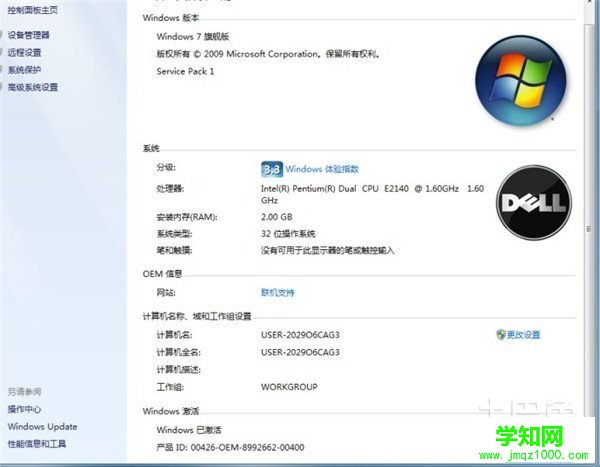
Task: Open 联机支持 website link
Action: 278,292
